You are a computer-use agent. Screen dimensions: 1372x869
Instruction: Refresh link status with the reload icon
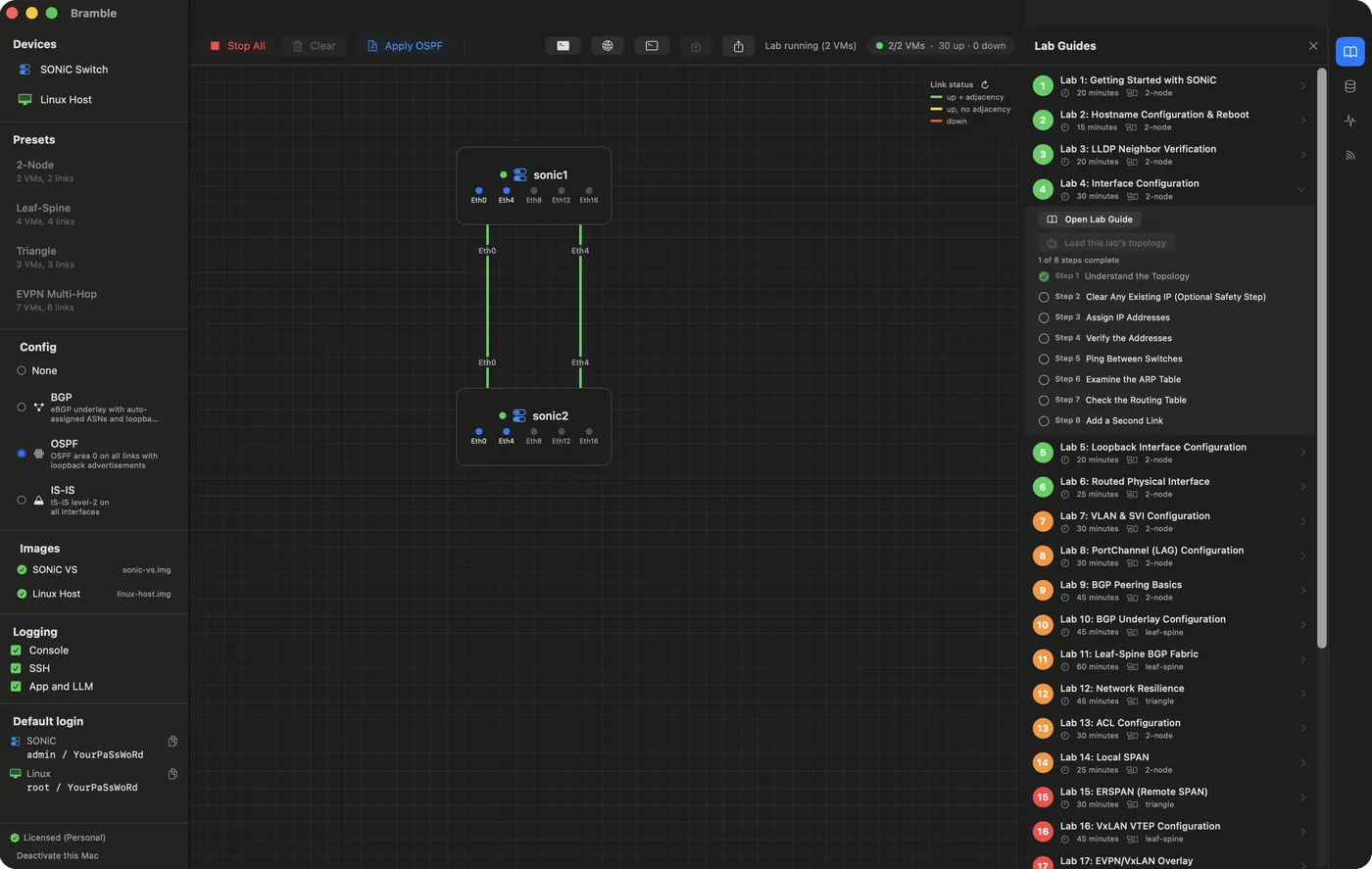[x=985, y=85]
